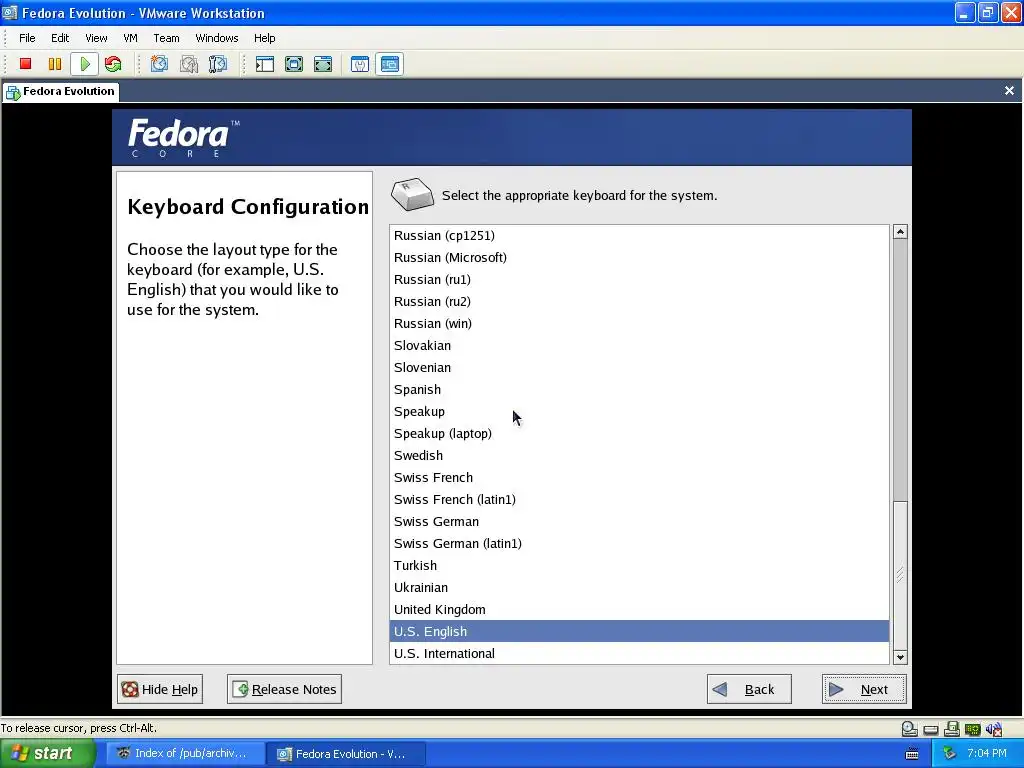Take a snapshot using the snapshot icon
The image size is (1024, 768).
click(x=159, y=64)
